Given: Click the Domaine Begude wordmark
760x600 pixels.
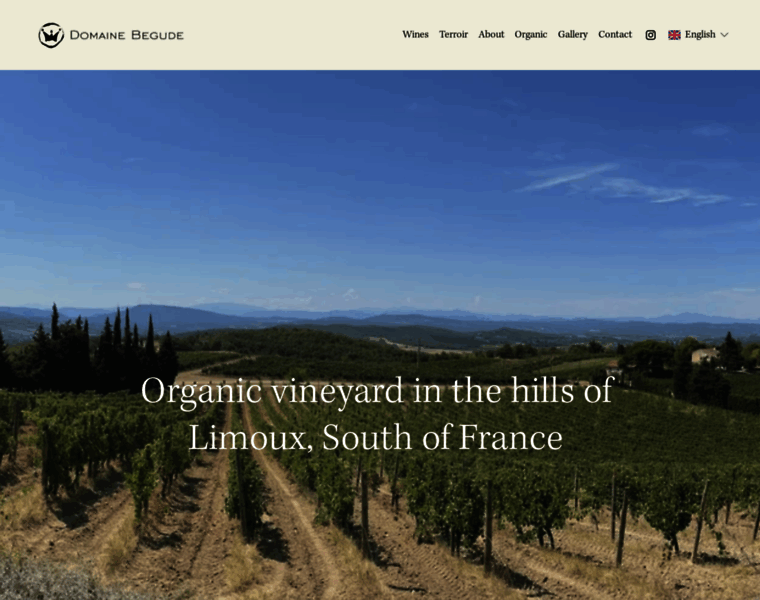Looking at the screenshot, I should coord(127,35).
